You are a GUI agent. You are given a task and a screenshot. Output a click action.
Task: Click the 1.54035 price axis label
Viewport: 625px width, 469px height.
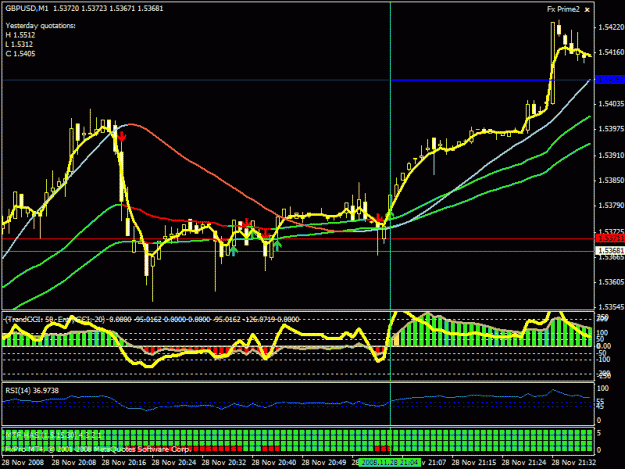tap(611, 104)
